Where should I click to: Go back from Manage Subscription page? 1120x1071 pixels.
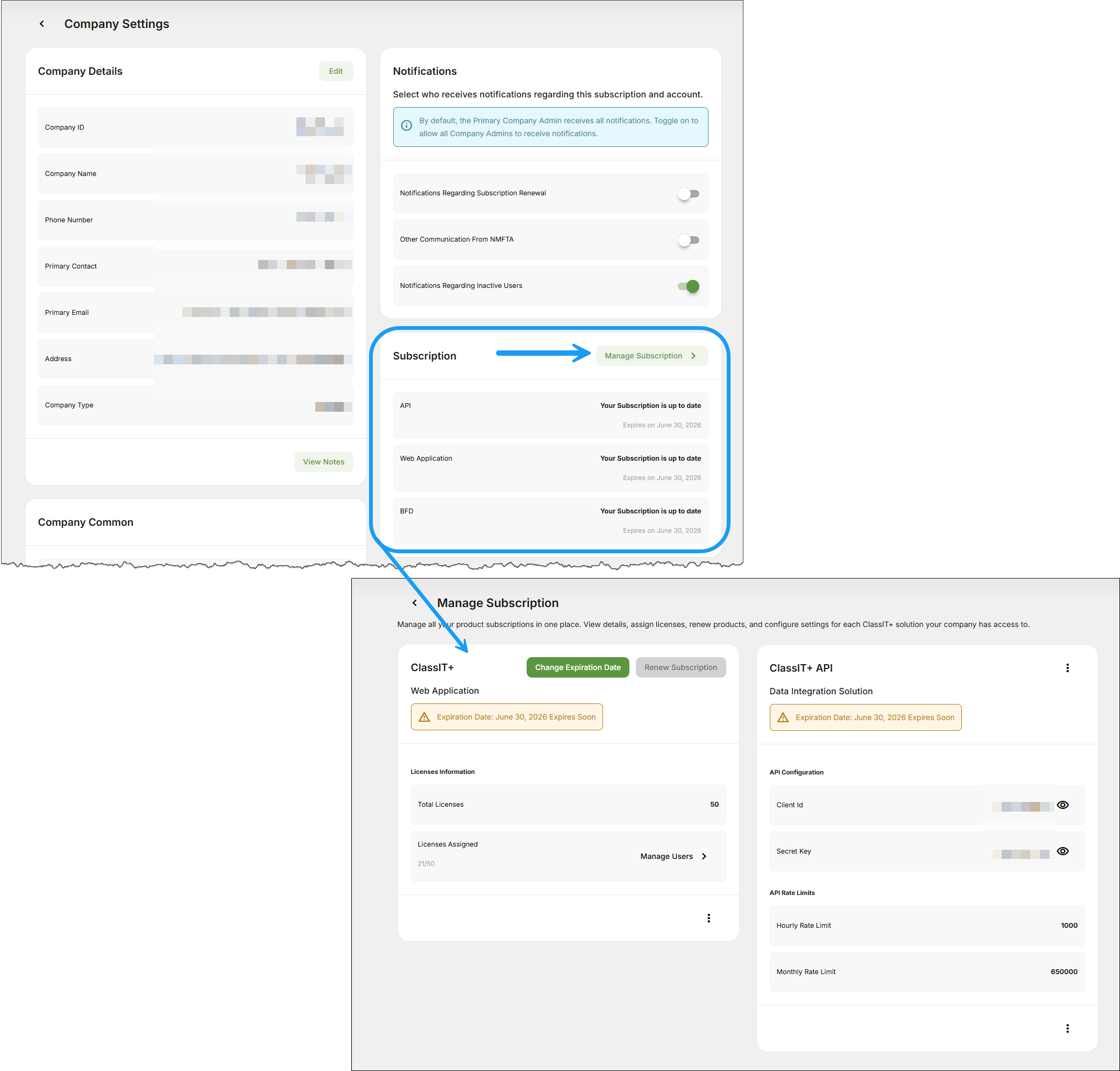pos(415,603)
